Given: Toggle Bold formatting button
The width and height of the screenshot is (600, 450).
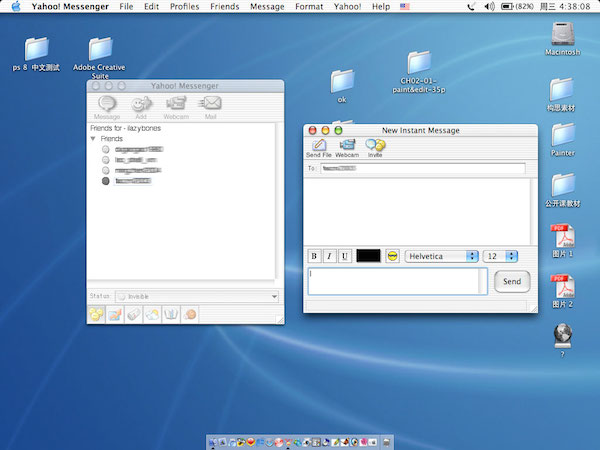Looking at the screenshot, I should pos(314,256).
